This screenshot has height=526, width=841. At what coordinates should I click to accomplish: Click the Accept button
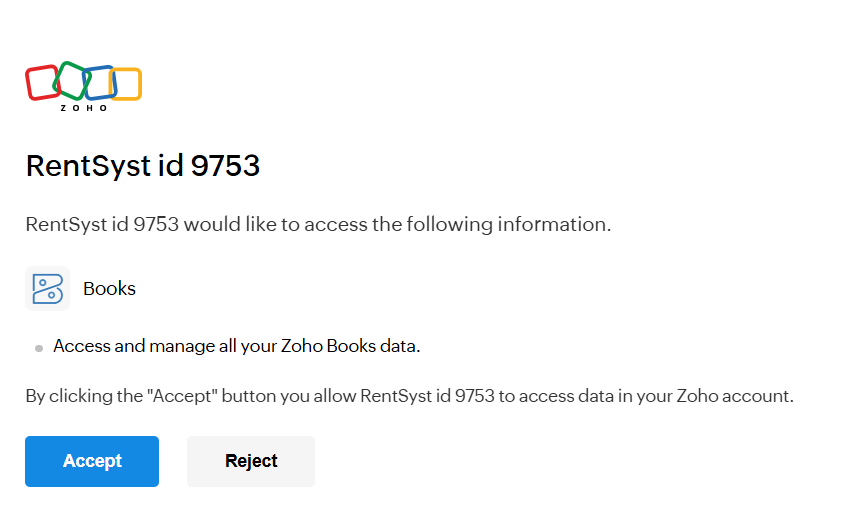coord(92,461)
